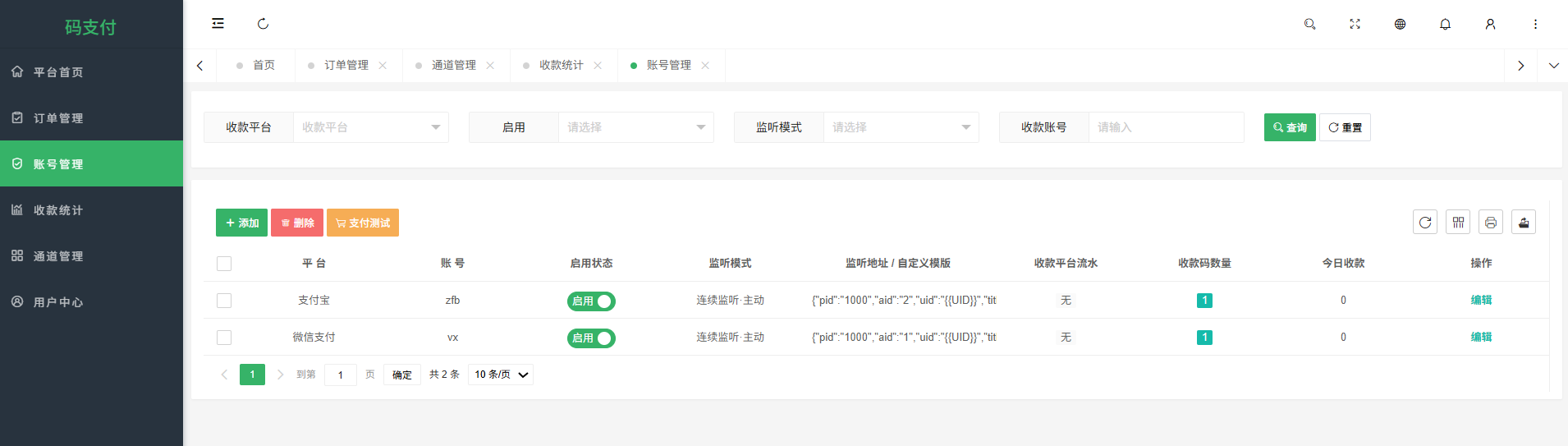Click the 重置 reset button
1568x446 pixels.
click(x=1345, y=127)
